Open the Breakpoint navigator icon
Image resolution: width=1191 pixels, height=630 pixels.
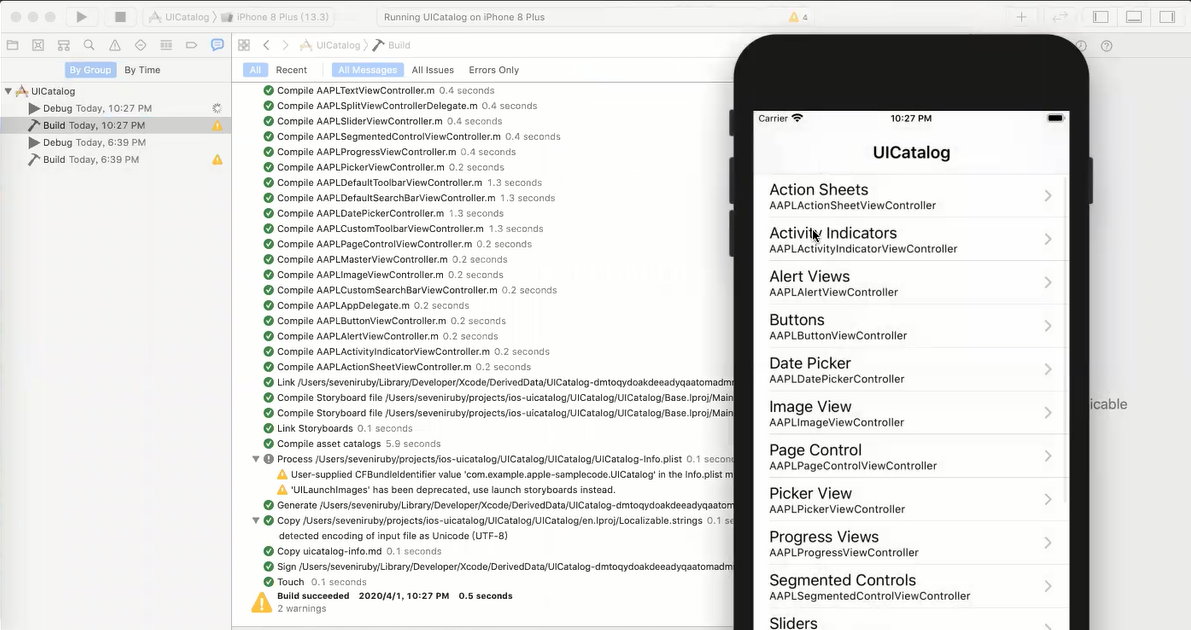[x=191, y=46]
